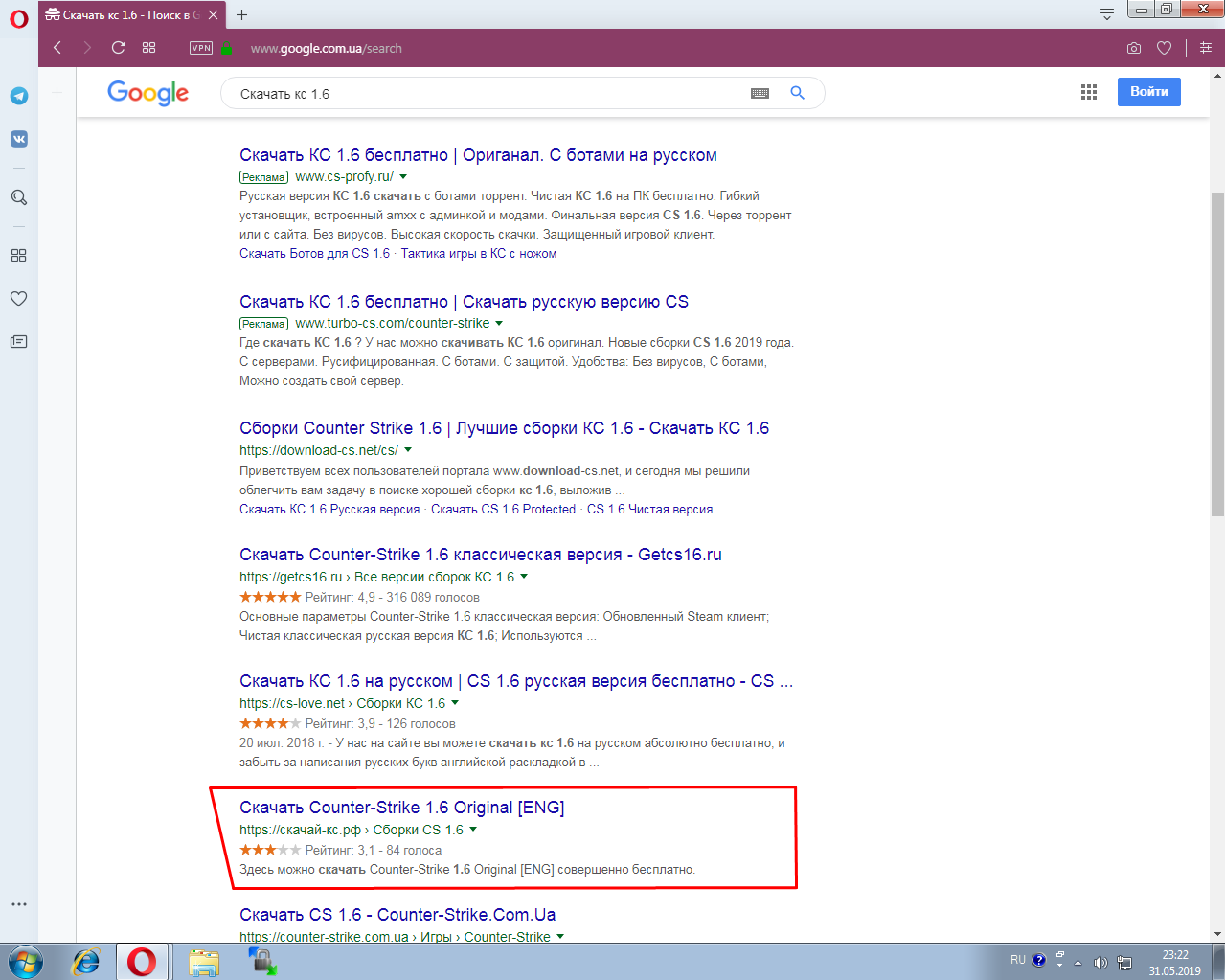This screenshot has width=1225, height=980.
Task: Click the RU language indicator
Action: tap(1017, 959)
